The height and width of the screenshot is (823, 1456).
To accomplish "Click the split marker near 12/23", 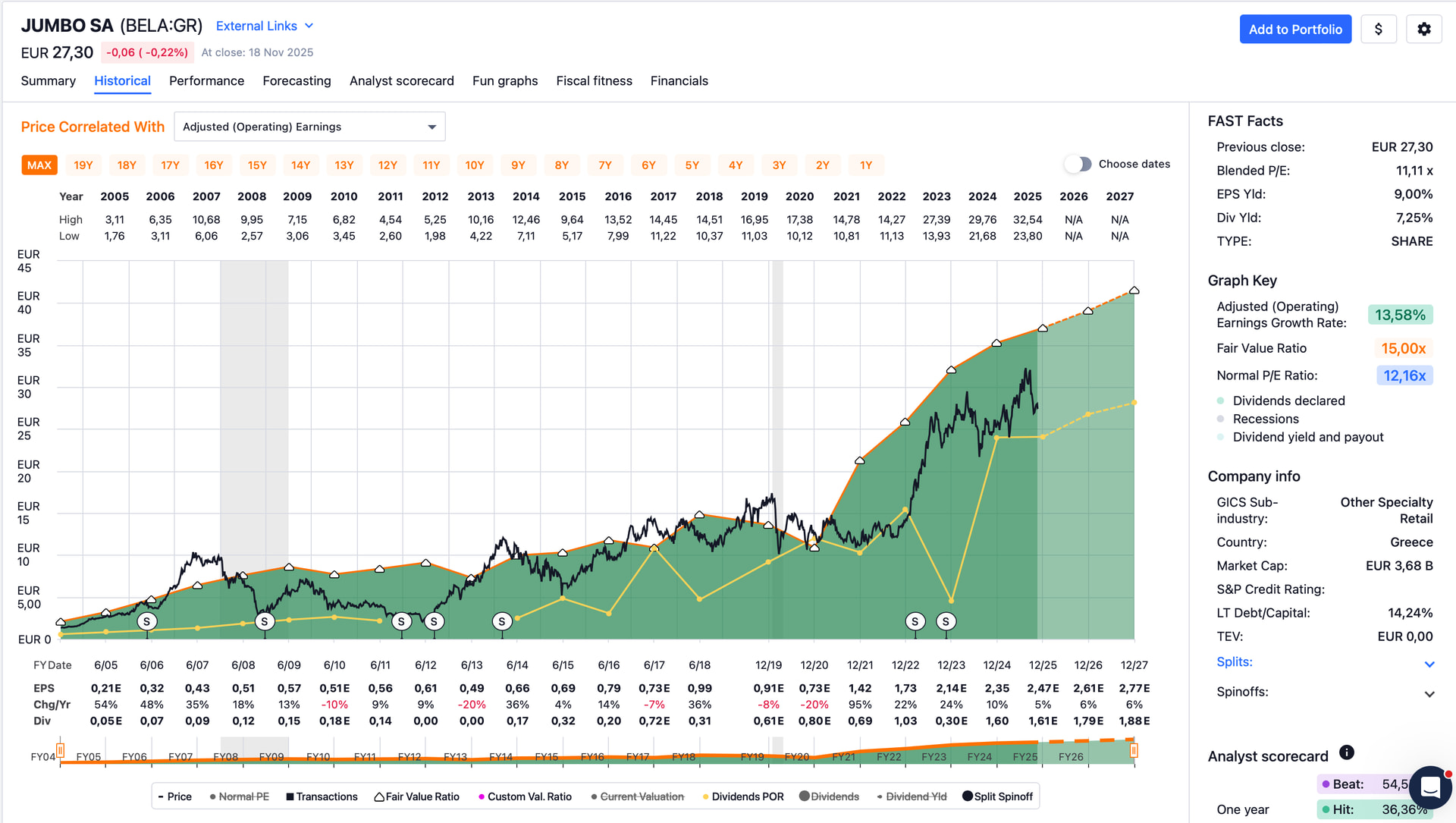I will tap(946, 622).
